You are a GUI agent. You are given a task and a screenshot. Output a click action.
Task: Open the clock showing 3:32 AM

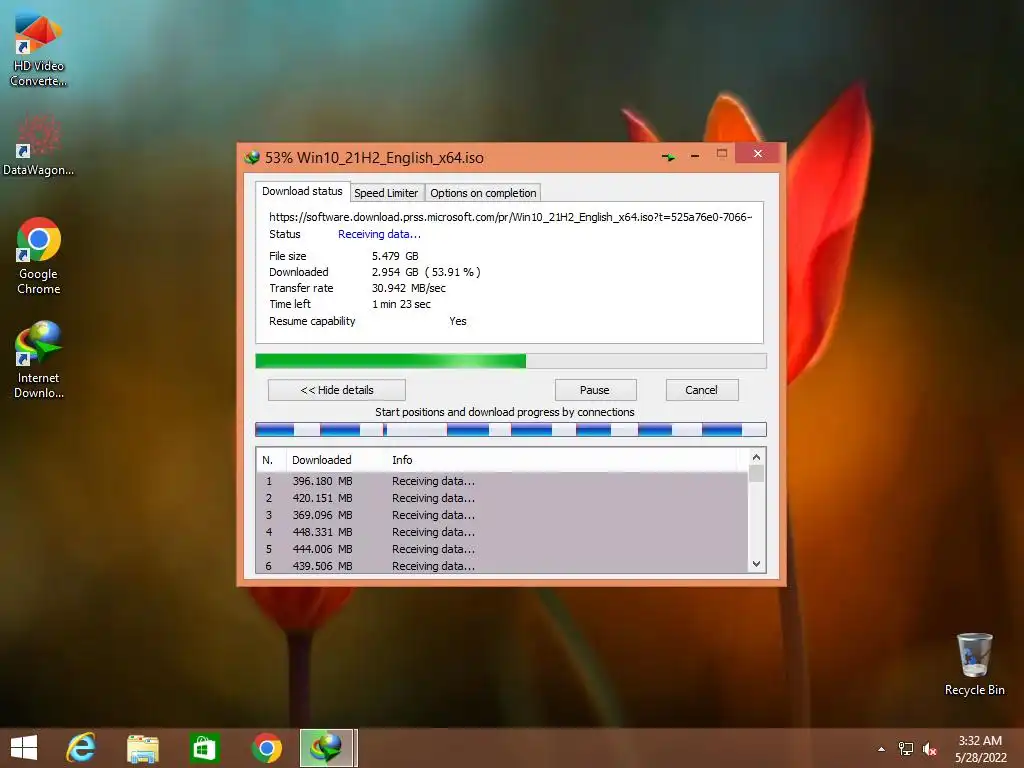tap(980, 749)
